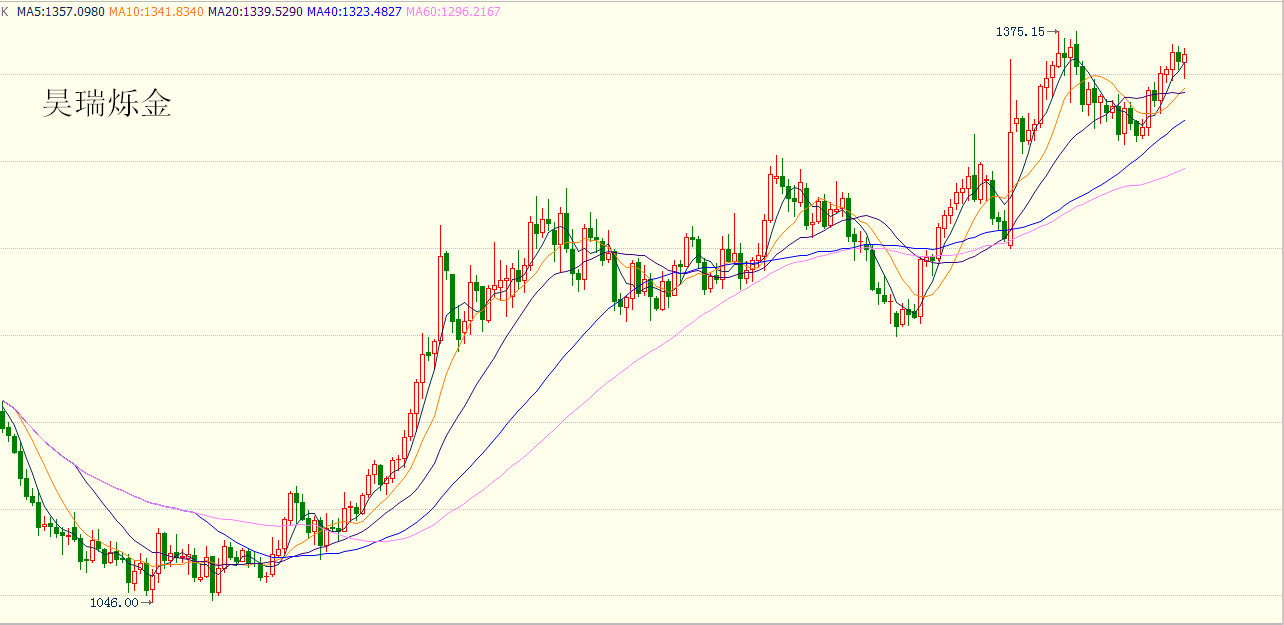Click the right end of pink MA60 line
This screenshot has width=1284, height=625.
pyautogui.click(x=1183, y=169)
